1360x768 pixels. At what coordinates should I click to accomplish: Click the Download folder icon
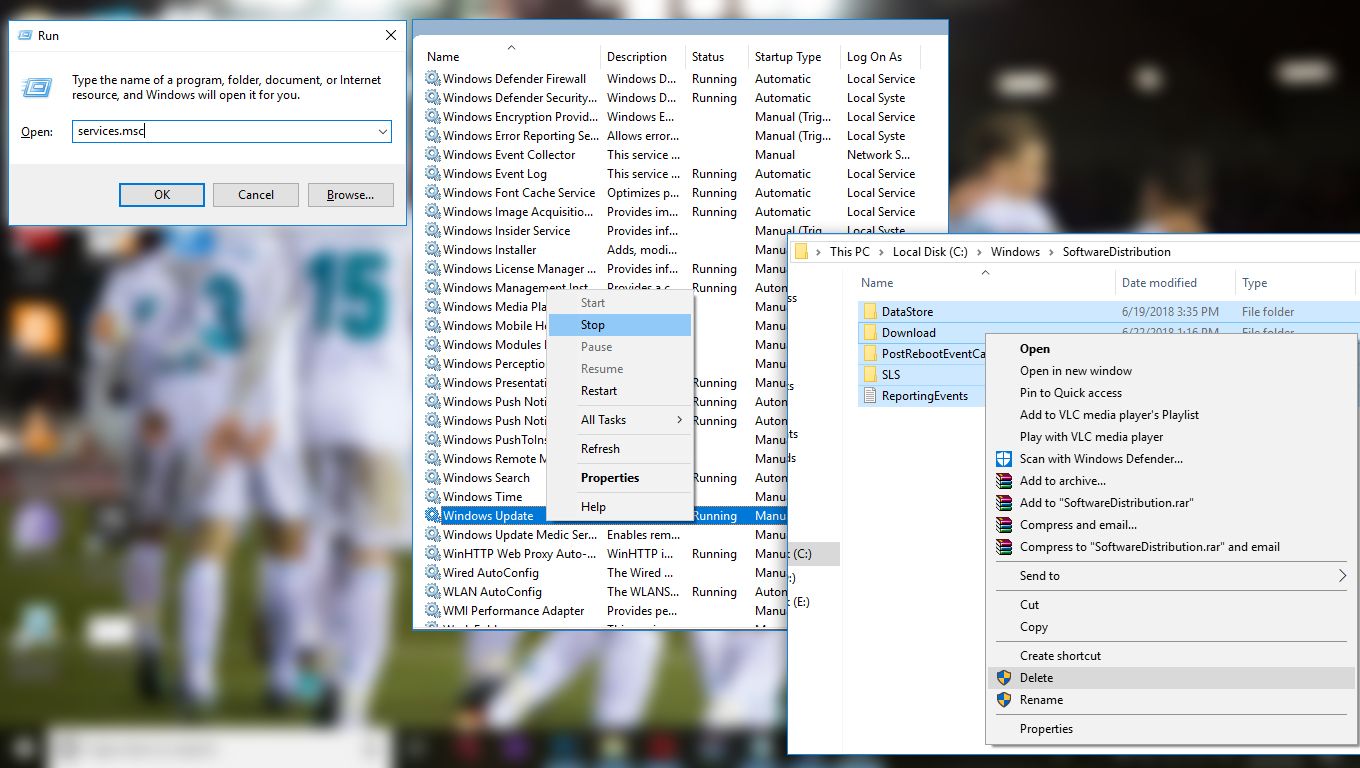point(869,333)
